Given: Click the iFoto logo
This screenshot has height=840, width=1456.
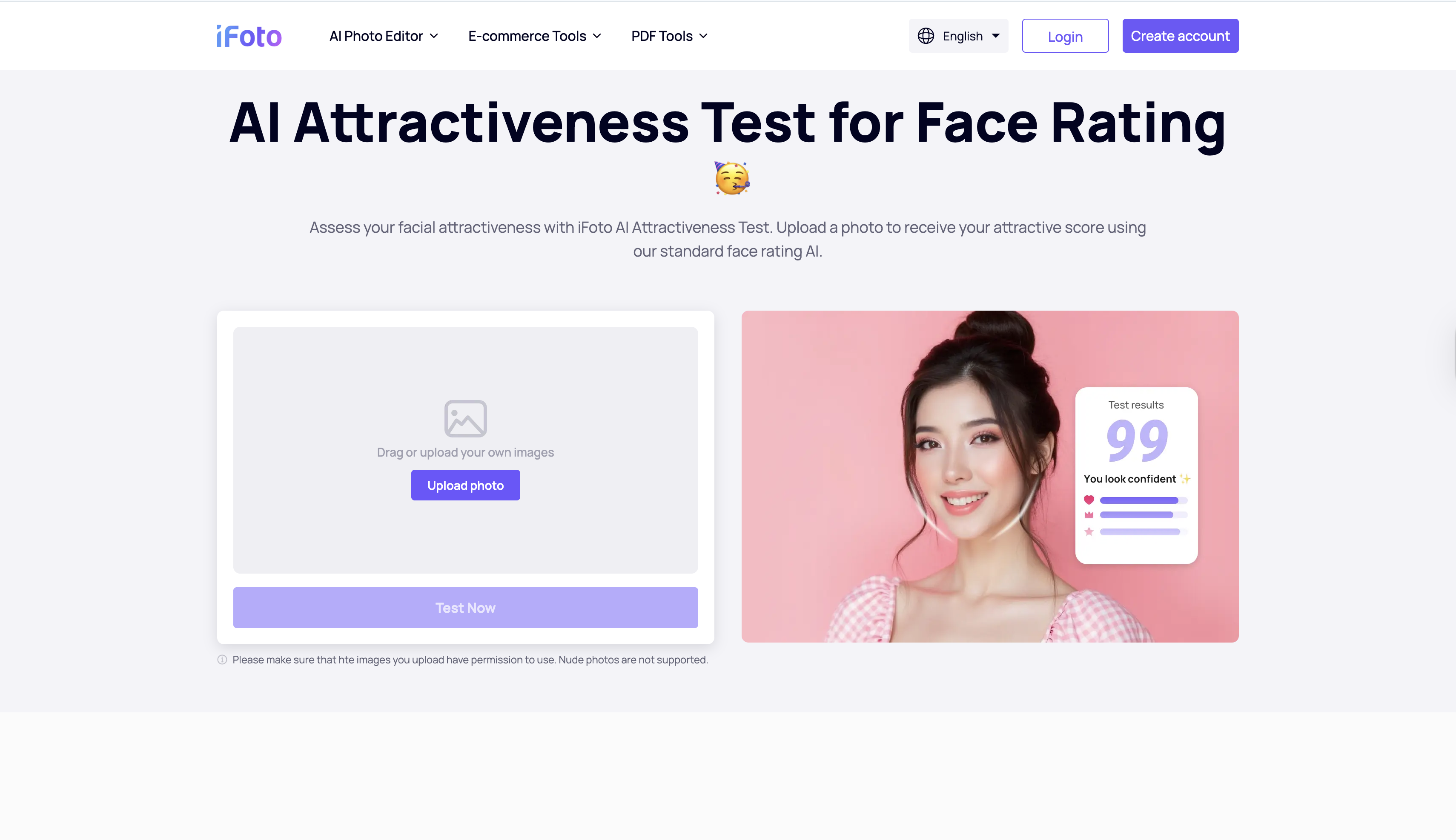Looking at the screenshot, I should point(248,36).
